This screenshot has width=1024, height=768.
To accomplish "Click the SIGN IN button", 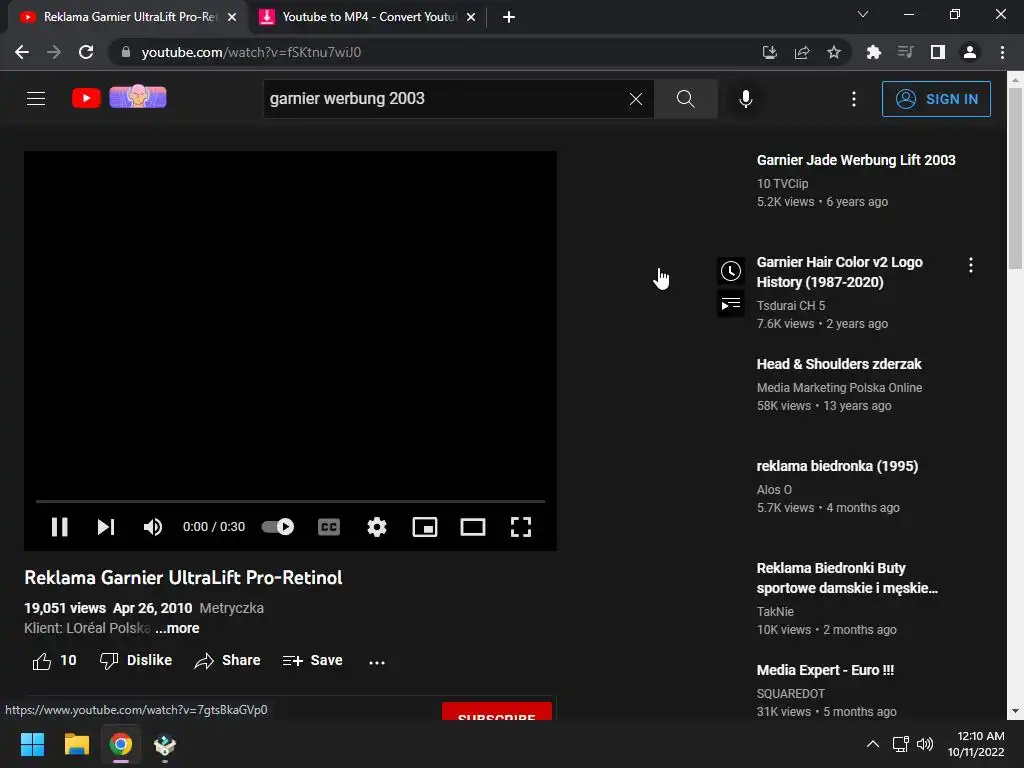I will pos(936,99).
